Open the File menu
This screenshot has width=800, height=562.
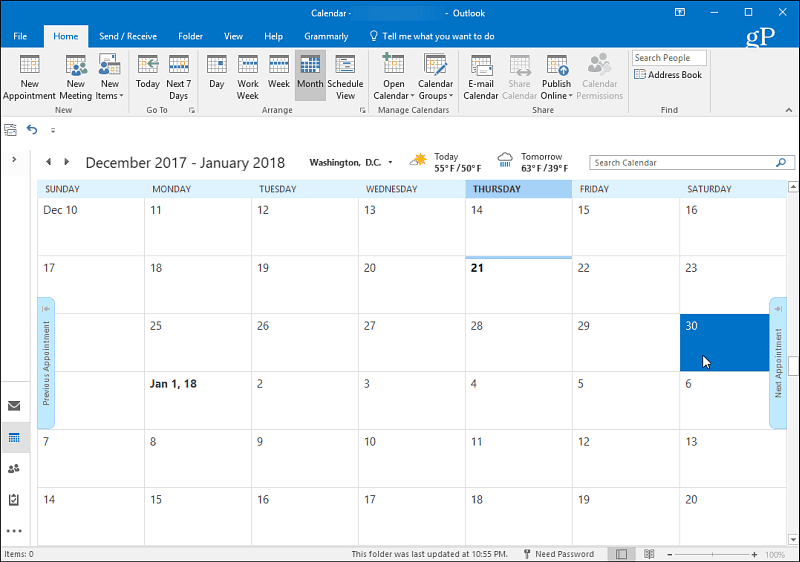click(x=20, y=36)
